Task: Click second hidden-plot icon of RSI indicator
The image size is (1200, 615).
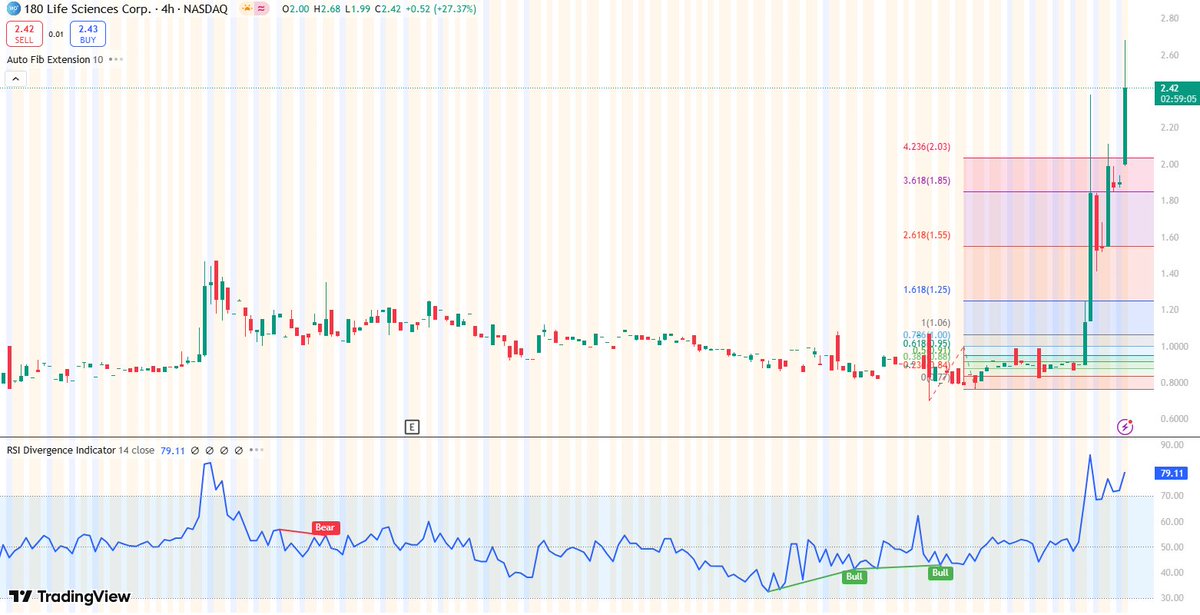Action: click(210, 450)
